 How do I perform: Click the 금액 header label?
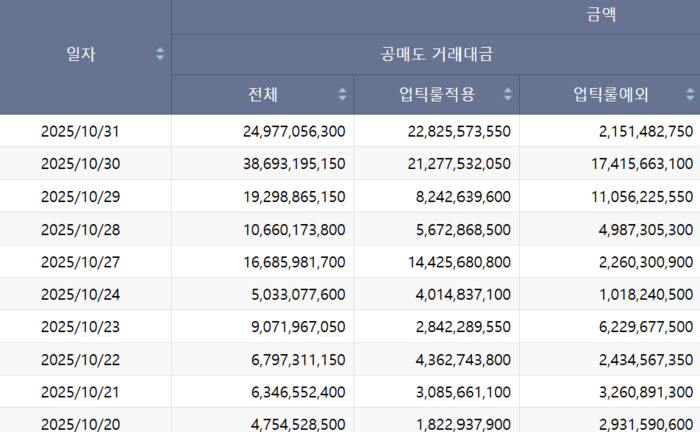[601, 14]
